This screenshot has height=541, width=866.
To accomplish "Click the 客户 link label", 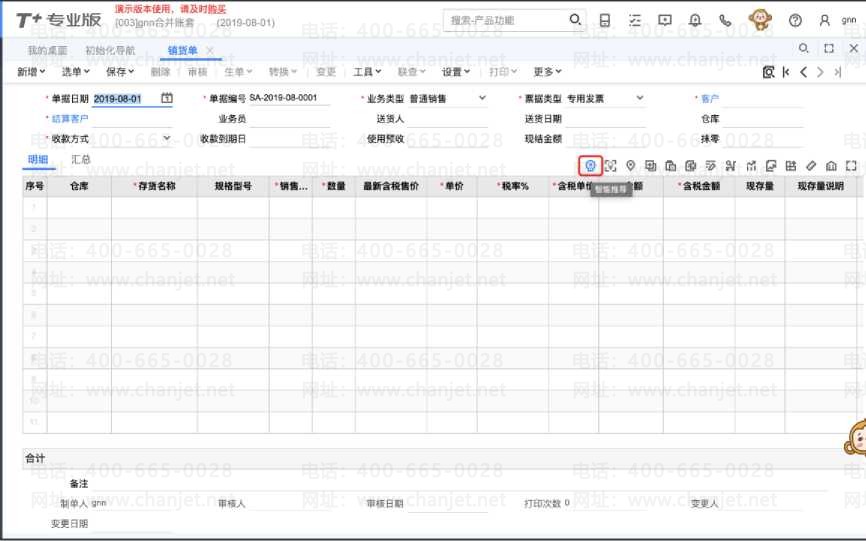I will click(710, 98).
